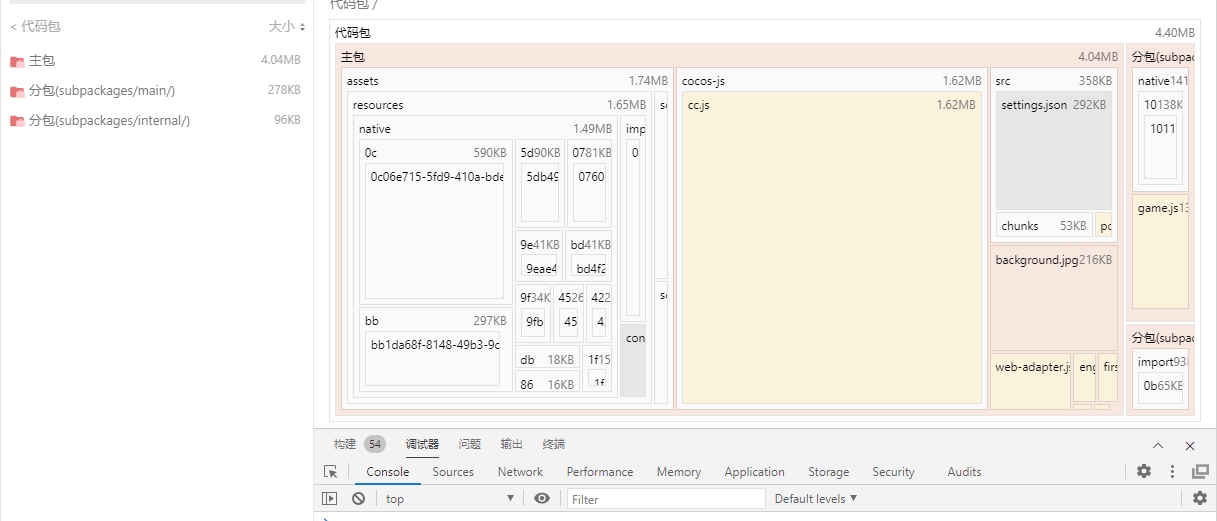This screenshot has height=521, width=1217.
Task: Toggle the console sidebar panel icon
Action: (330, 499)
